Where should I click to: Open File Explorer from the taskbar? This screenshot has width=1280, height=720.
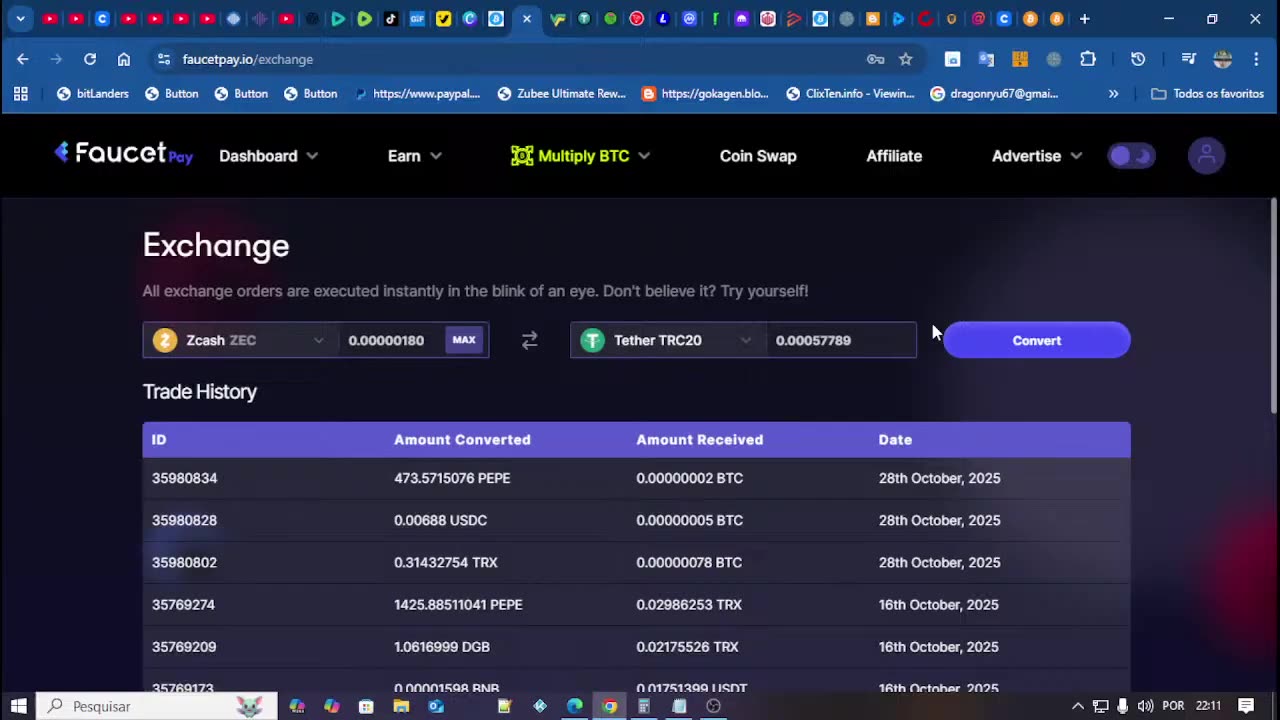click(x=401, y=706)
